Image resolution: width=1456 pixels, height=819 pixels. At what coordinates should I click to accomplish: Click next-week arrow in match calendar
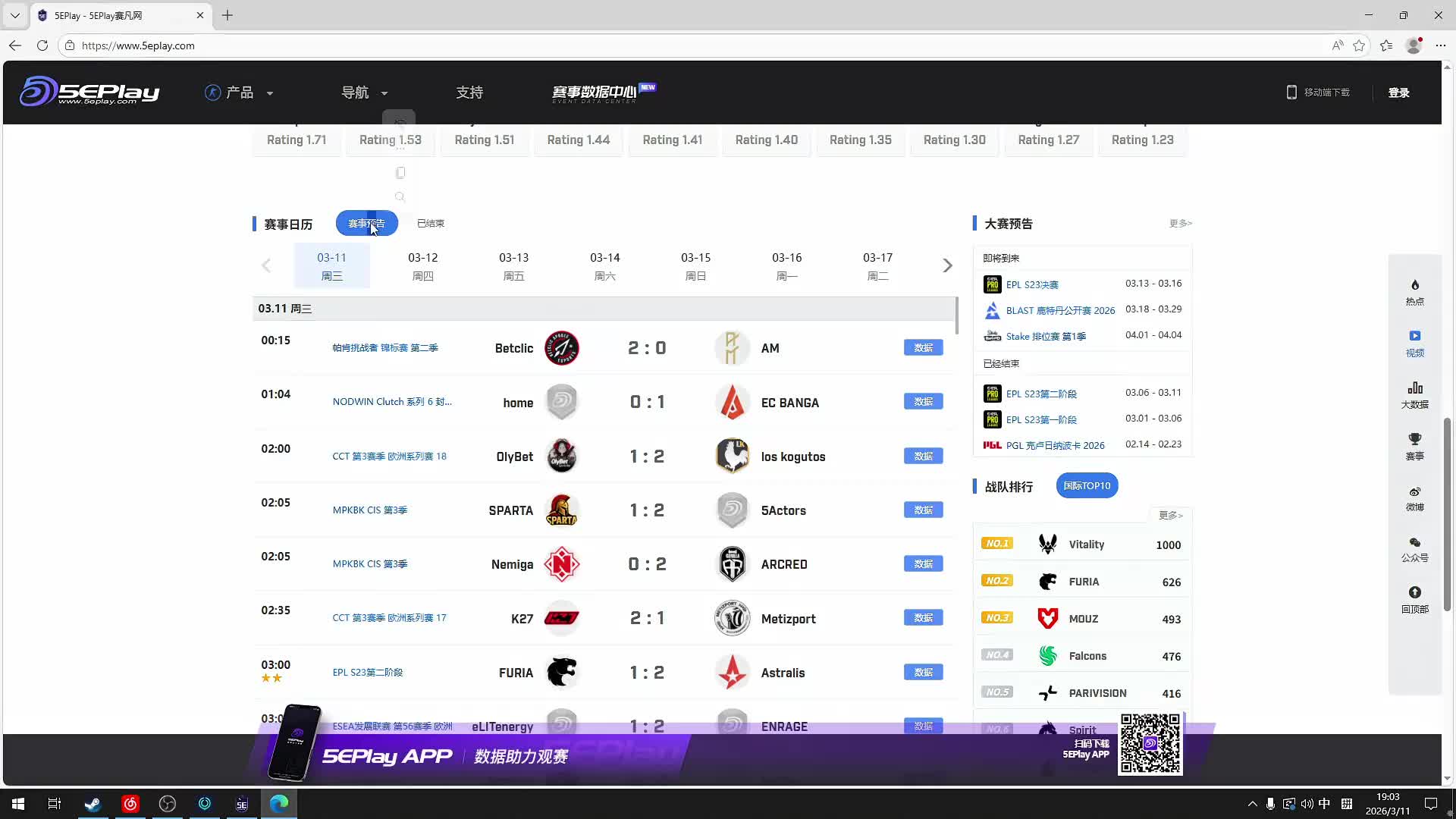point(947,265)
